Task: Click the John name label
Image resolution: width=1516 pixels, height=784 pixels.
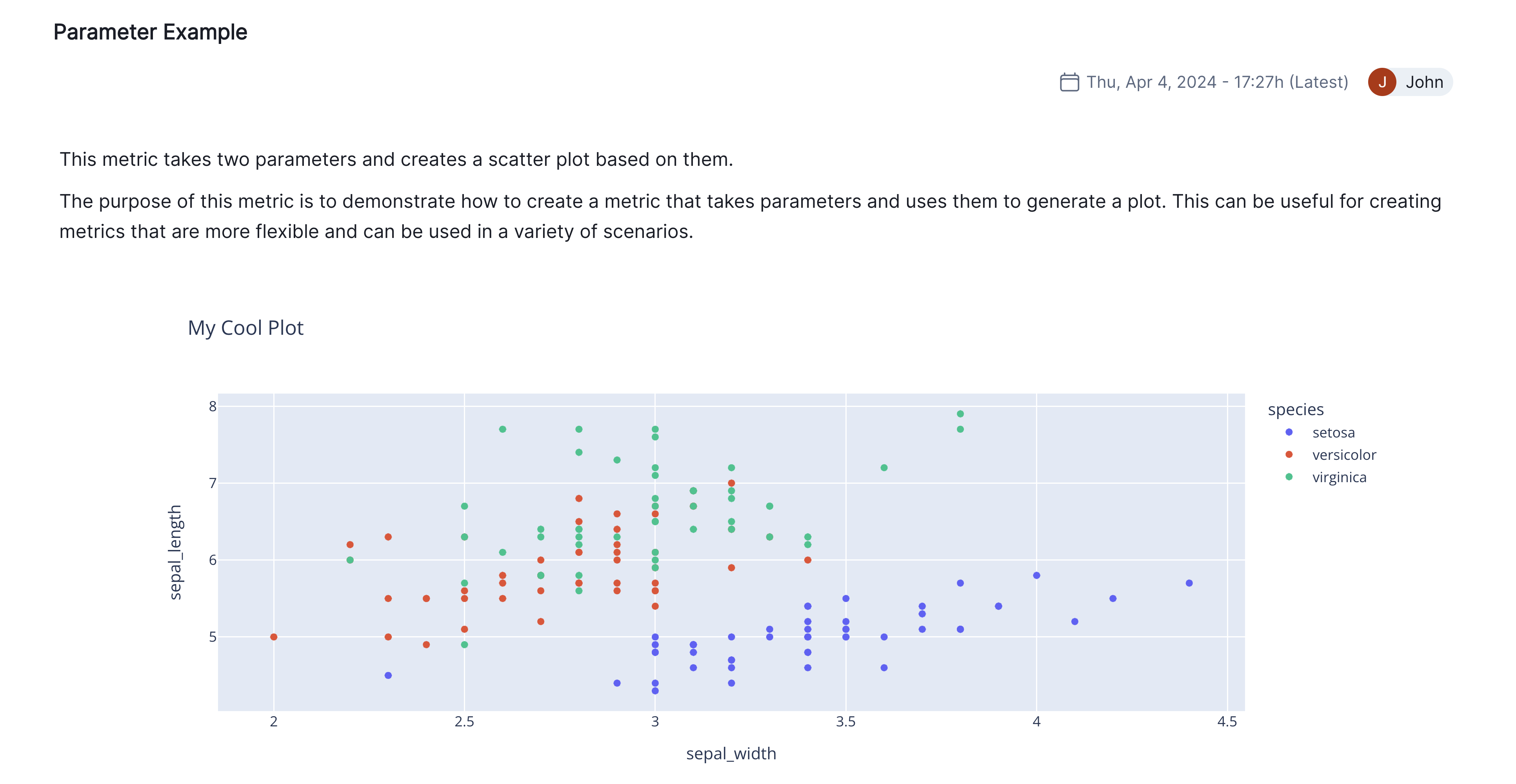Action: pos(1424,82)
